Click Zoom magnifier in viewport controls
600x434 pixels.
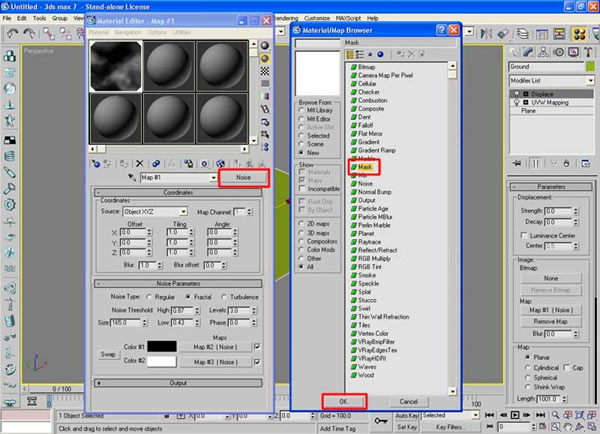point(555,415)
